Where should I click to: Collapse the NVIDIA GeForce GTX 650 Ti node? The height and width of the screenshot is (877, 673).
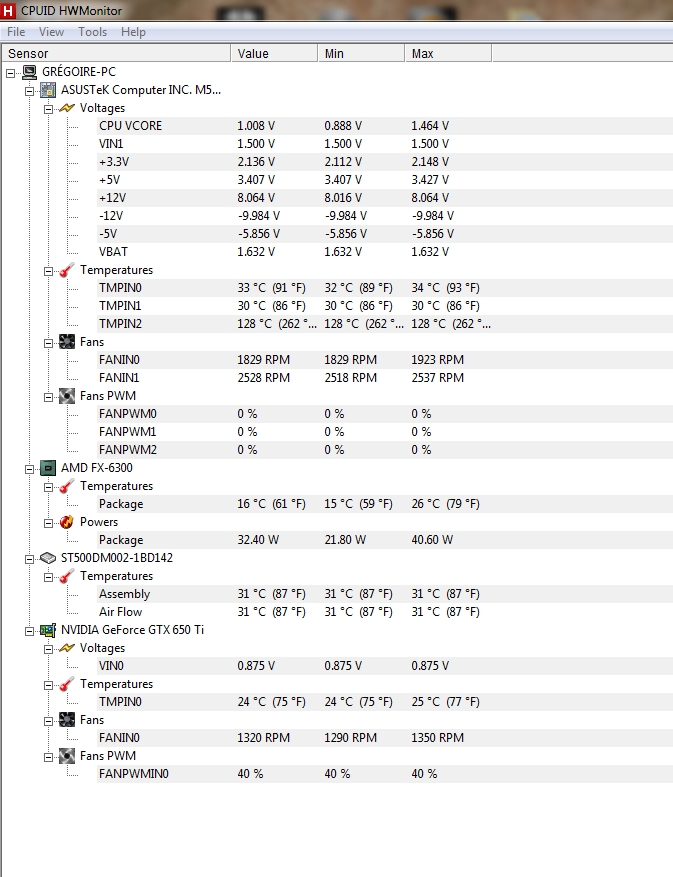pos(29,631)
